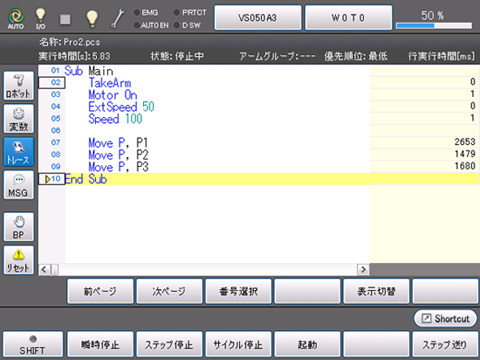
Task: Open the W0 T0 work/tool selector
Action: (348, 17)
